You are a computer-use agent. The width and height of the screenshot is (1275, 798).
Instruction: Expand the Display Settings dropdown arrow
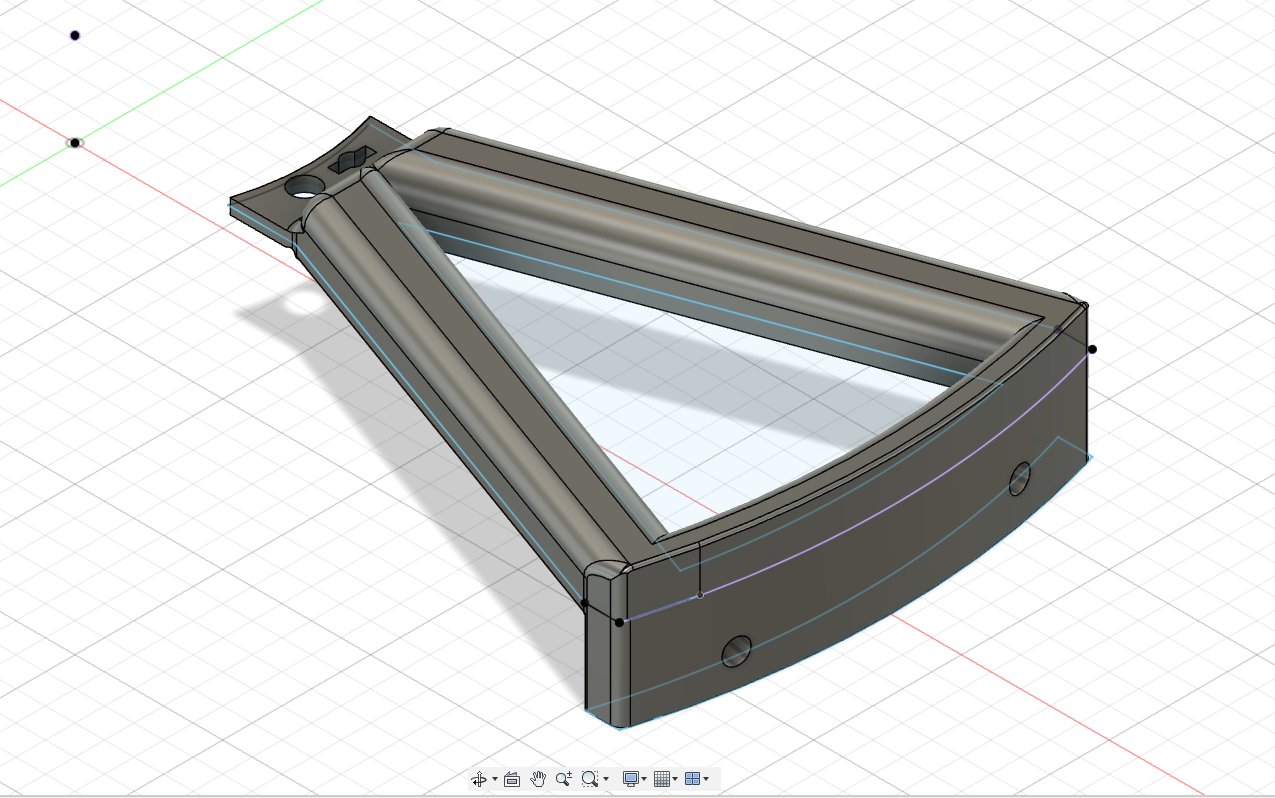(x=645, y=780)
